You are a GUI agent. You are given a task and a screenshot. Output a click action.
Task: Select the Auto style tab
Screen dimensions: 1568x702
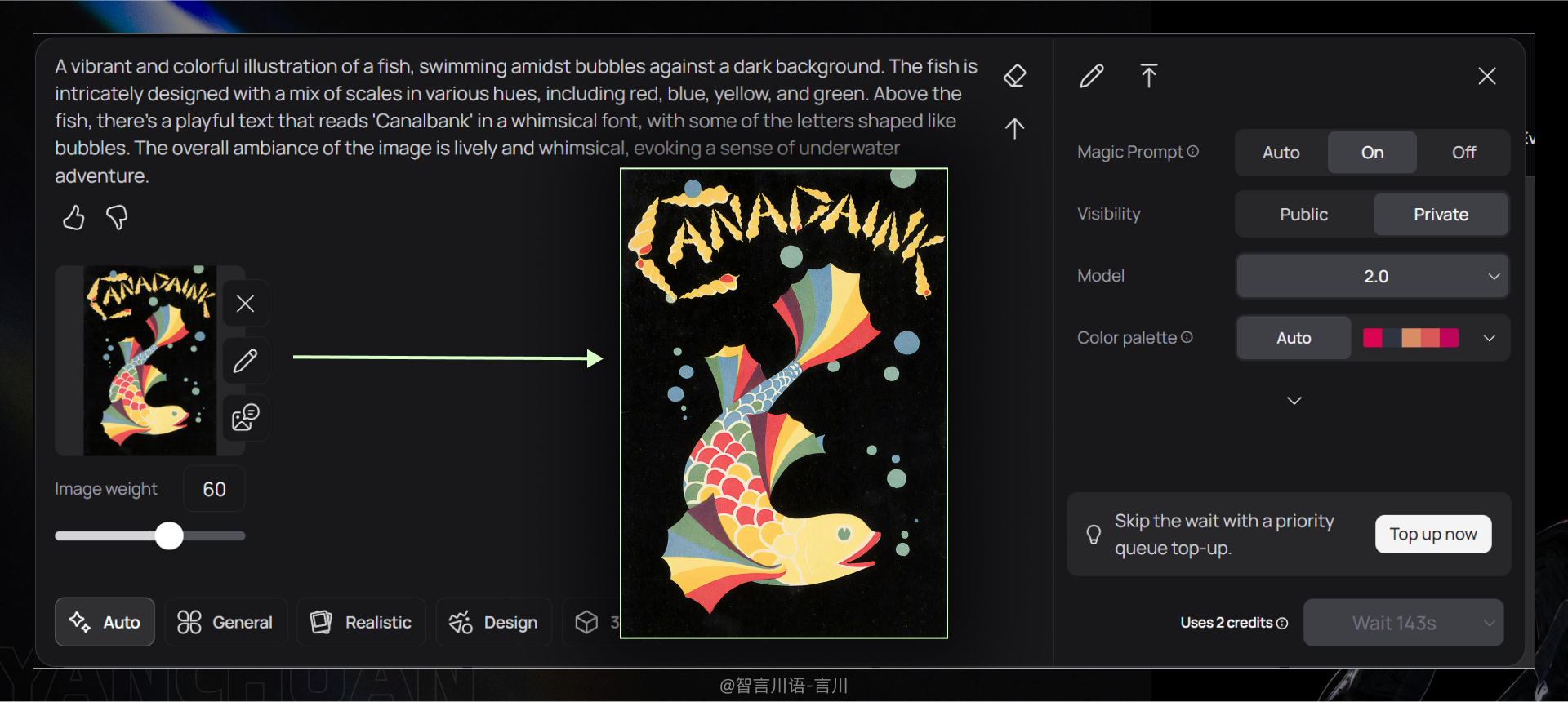click(x=105, y=622)
